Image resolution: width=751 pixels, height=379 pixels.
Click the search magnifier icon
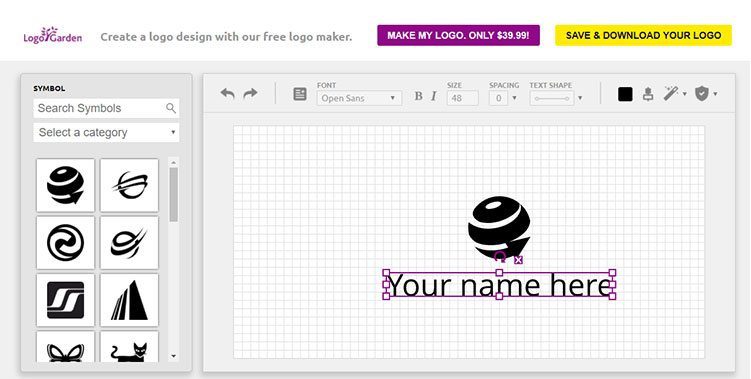(171, 108)
